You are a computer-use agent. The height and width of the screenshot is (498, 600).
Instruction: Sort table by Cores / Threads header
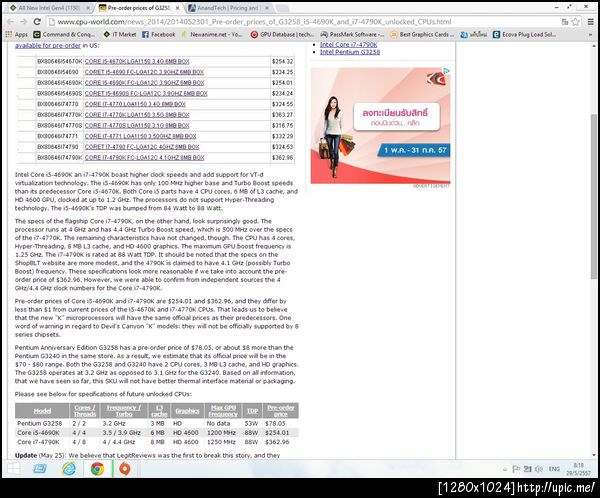pyautogui.click(x=85, y=411)
